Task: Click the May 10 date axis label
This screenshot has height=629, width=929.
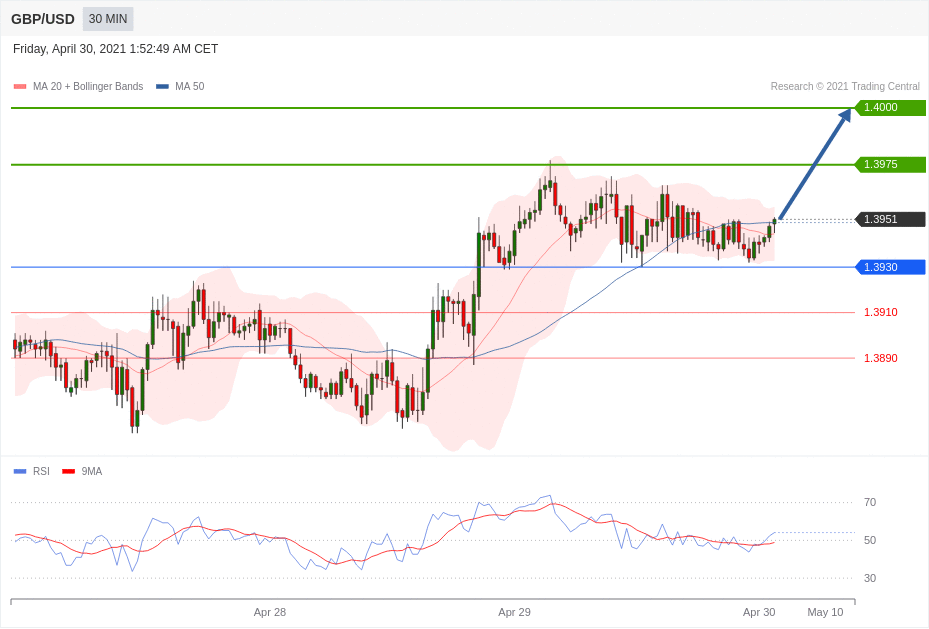Action: 825,612
